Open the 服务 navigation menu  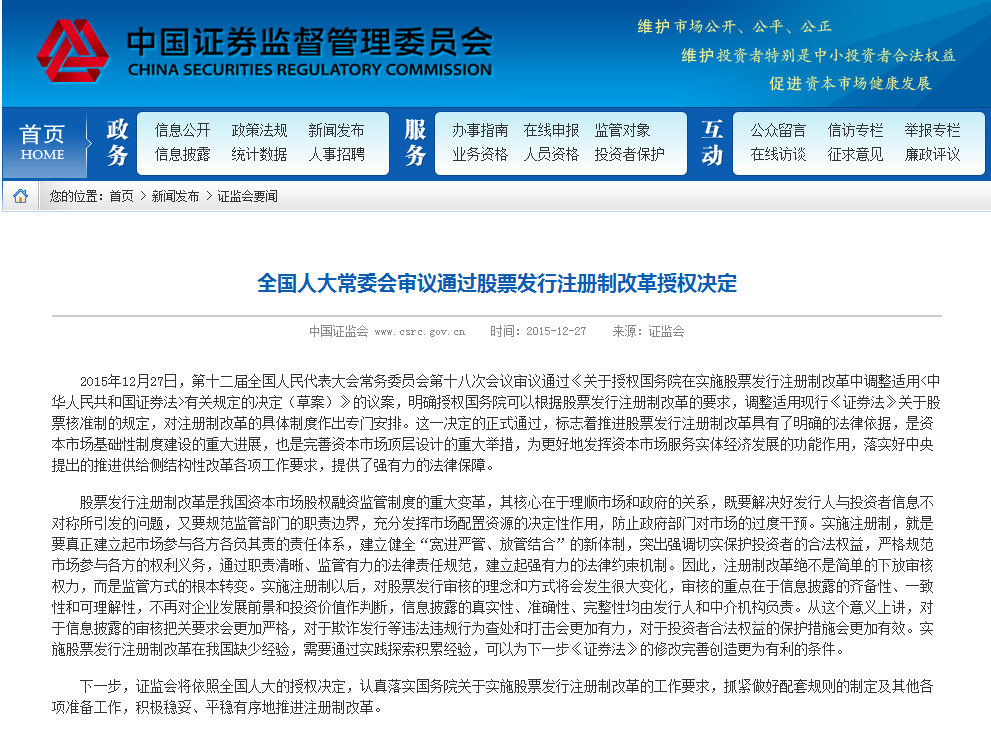tap(413, 140)
